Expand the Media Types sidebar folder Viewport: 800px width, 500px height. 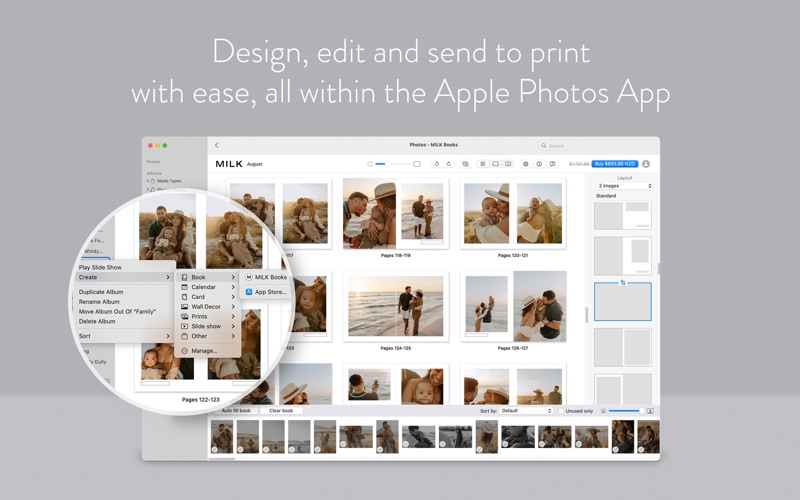click(148, 181)
